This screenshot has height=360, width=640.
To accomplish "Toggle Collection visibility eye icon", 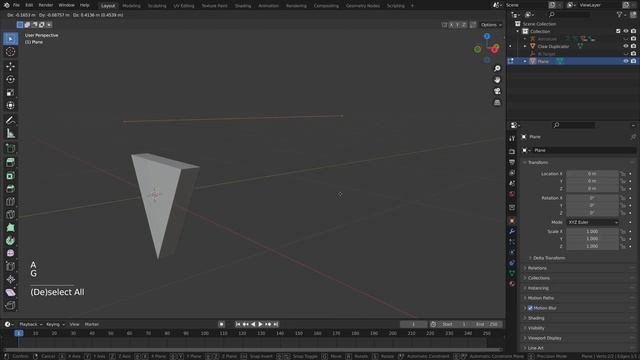I will pyautogui.click(x=626, y=31).
